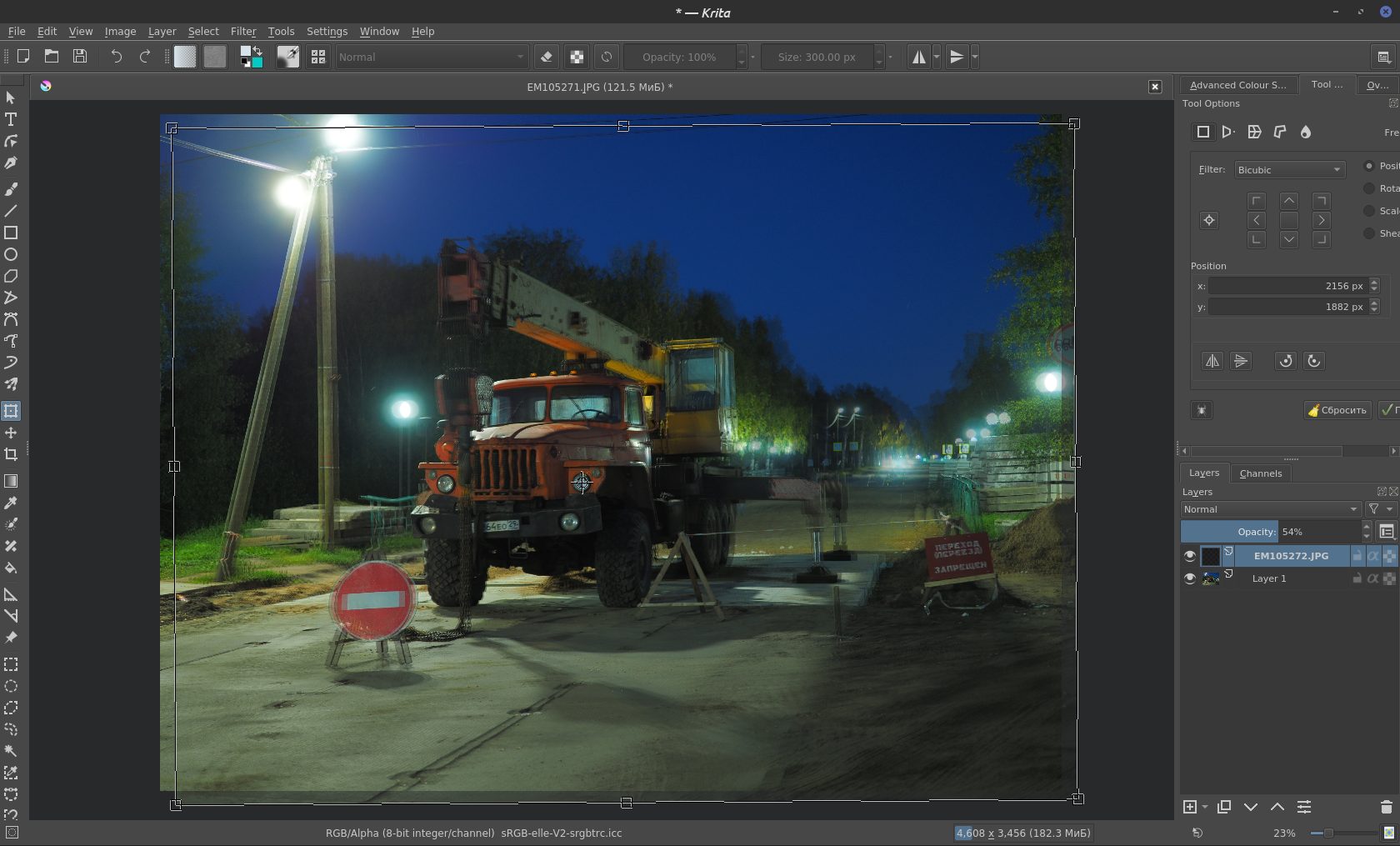
Task: Select the Rotate radio button
Action: click(x=1369, y=188)
